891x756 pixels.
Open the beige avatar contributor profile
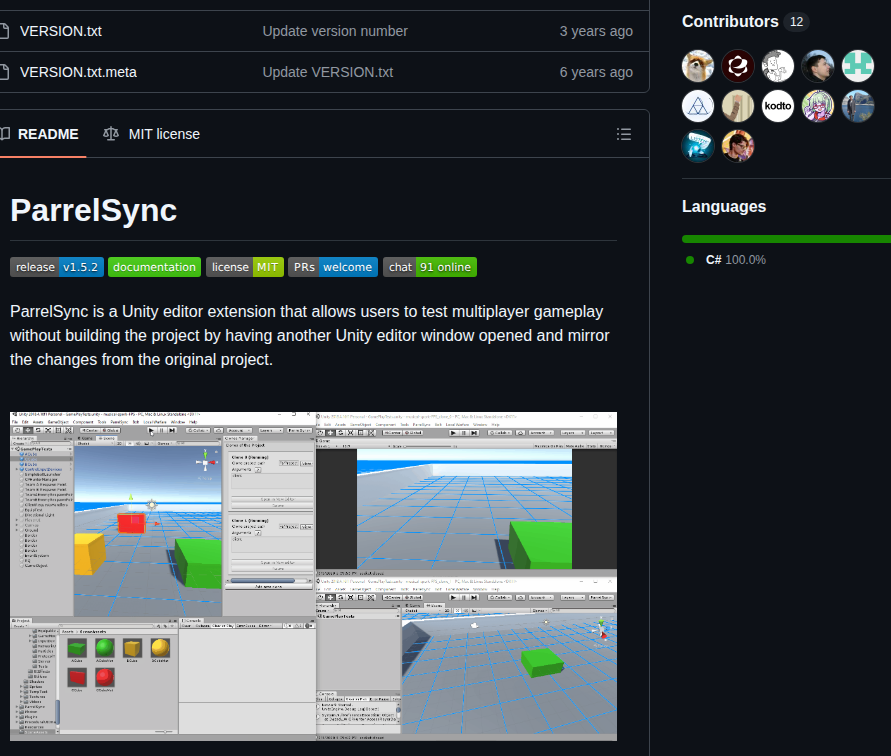tap(738, 106)
